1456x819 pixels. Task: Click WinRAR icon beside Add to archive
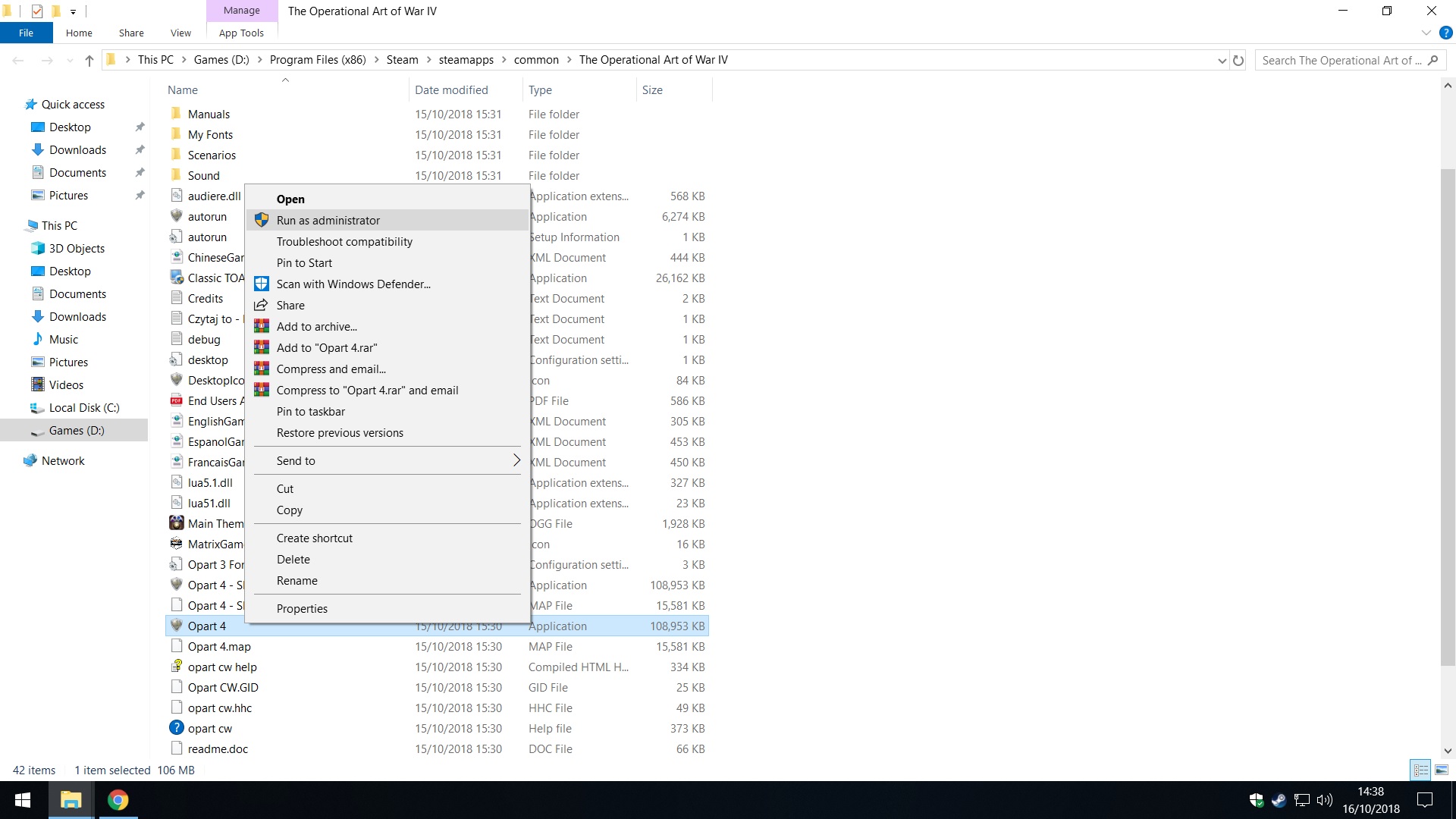pos(262,326)
